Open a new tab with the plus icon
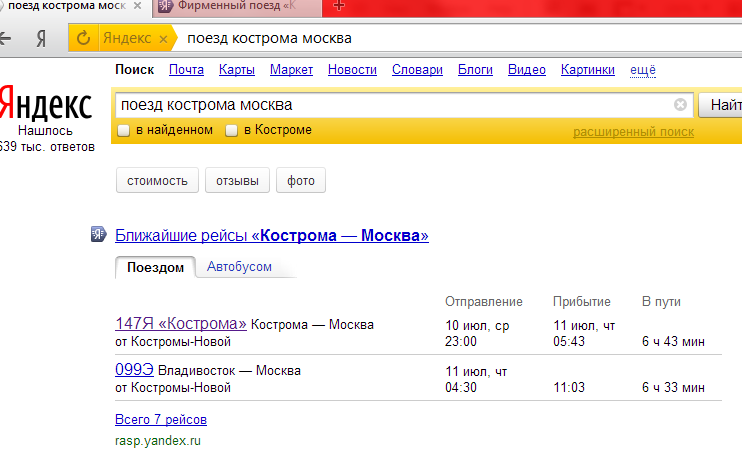Screen dimensions: 742x454 (339, 6)
